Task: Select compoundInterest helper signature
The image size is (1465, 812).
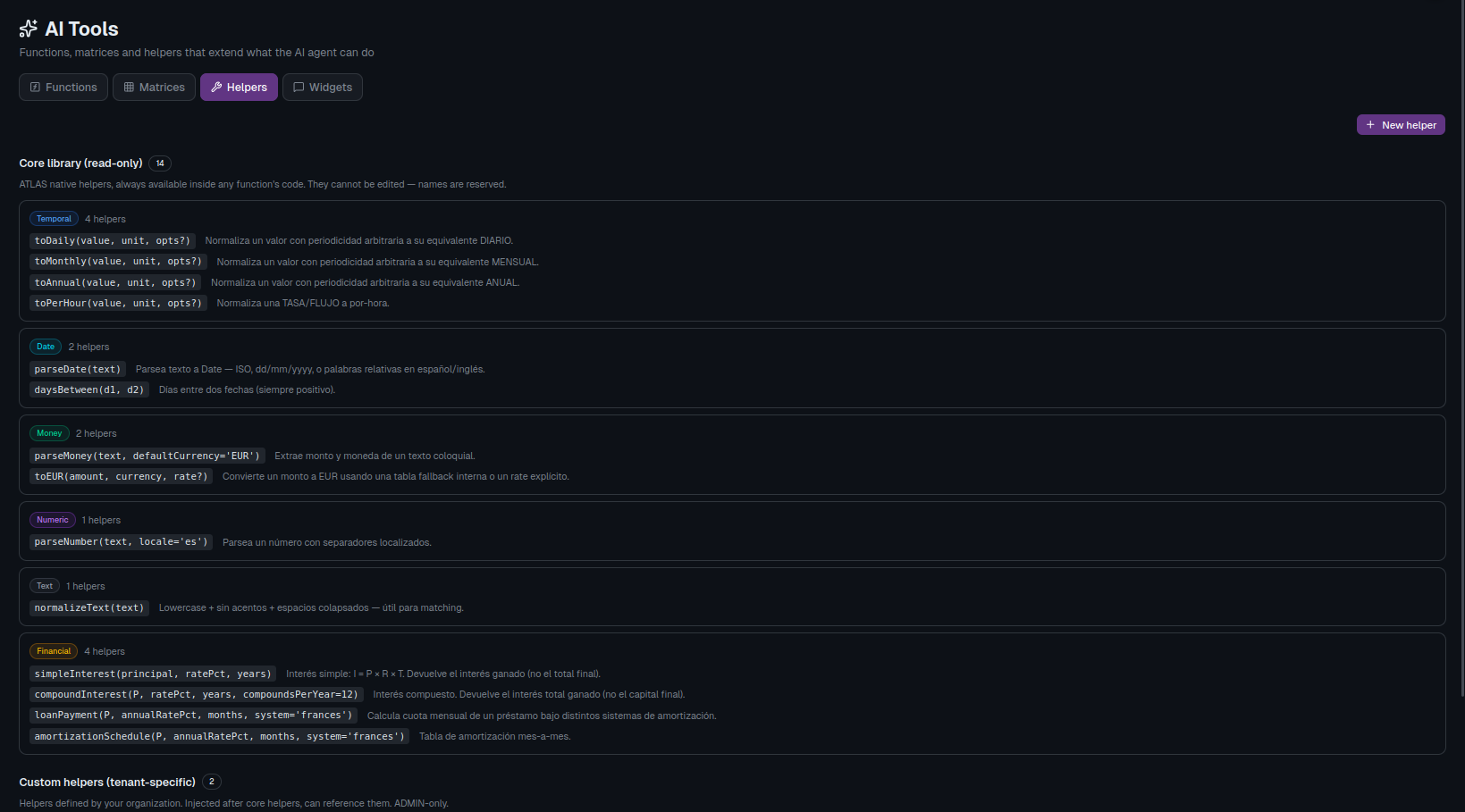Action: (197, 695)
